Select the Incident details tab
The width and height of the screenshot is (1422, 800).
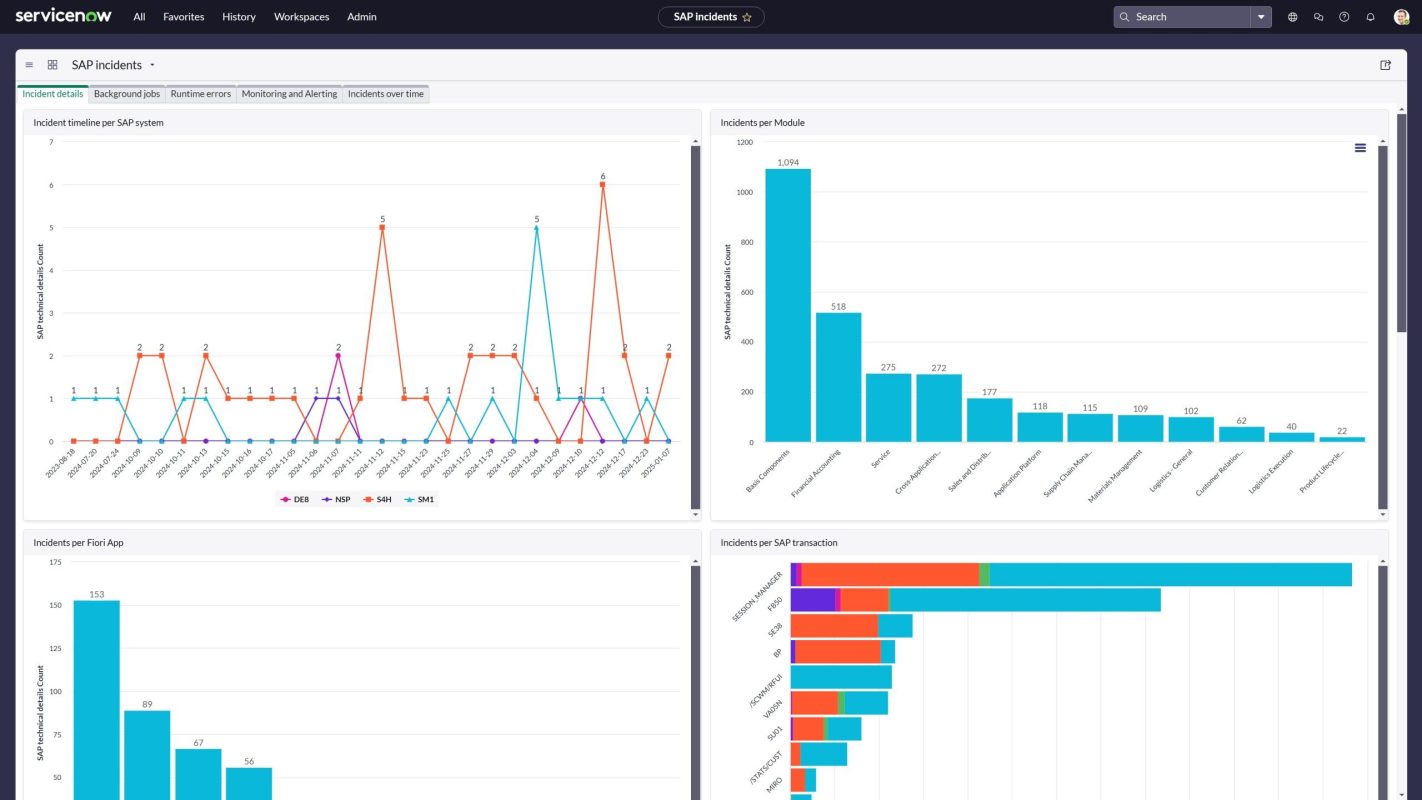click(x=53, y=94)
